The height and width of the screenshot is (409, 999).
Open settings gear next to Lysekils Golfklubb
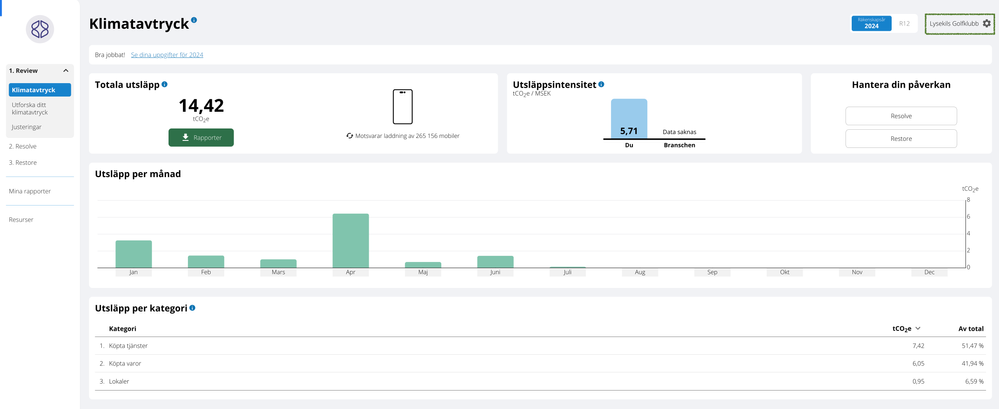(986, 23)
